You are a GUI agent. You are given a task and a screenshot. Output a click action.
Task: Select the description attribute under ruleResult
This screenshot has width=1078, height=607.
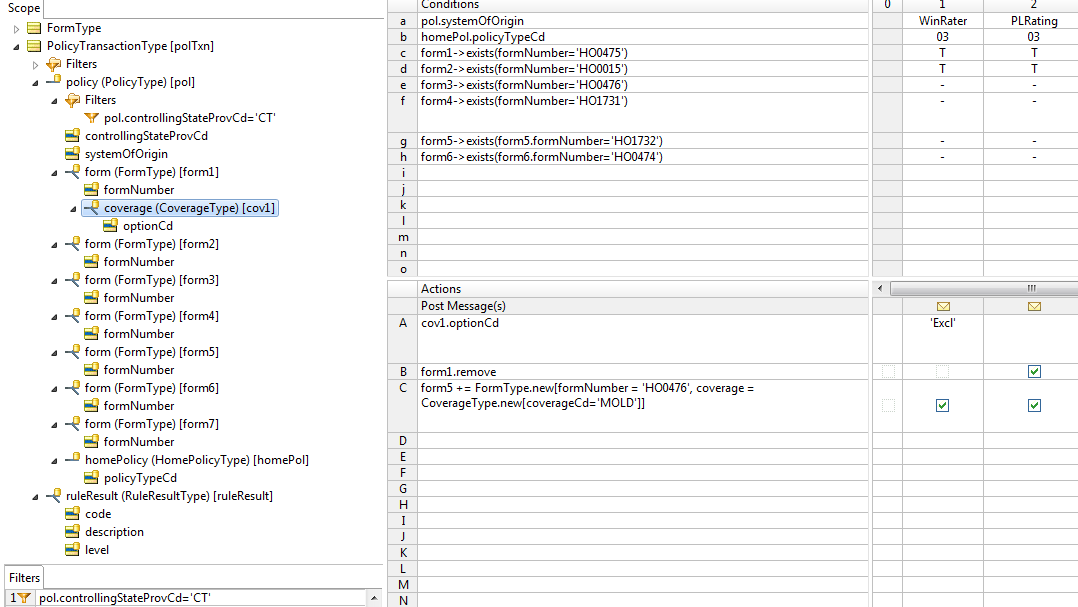coord(114,532)
